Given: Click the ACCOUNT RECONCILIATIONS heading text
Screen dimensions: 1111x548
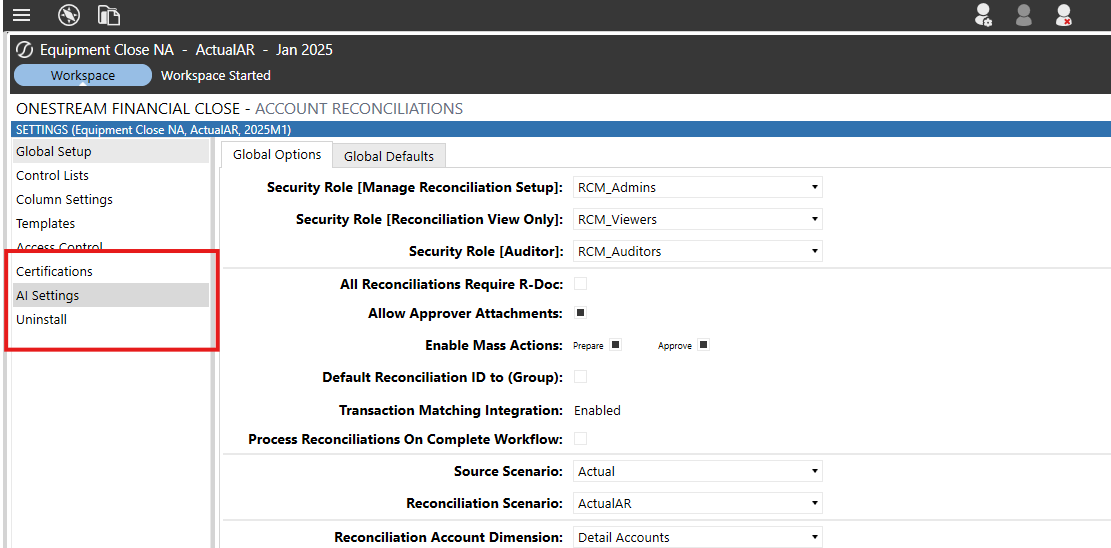Looking at the screenshot, I should click(x=359, y=109).
